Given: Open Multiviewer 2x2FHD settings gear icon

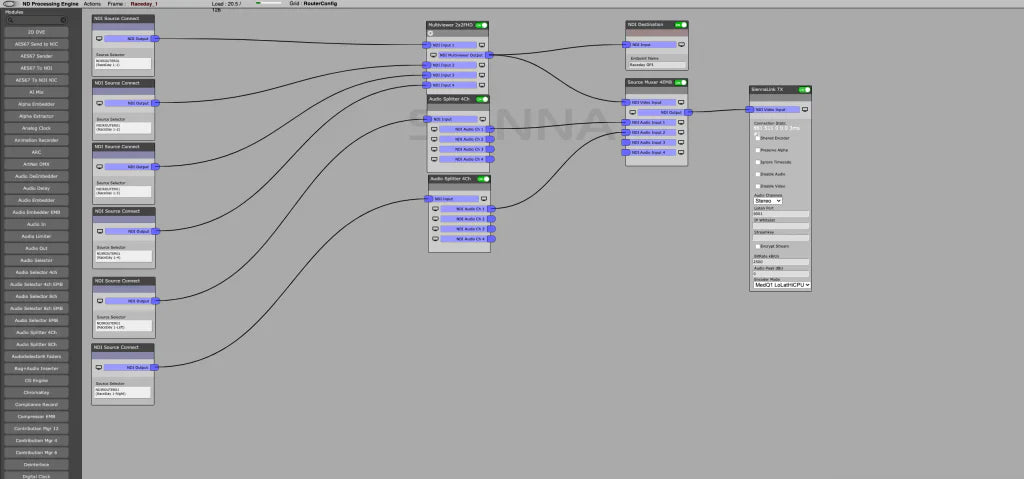Looking at the screenshot, I should (430, 33).
